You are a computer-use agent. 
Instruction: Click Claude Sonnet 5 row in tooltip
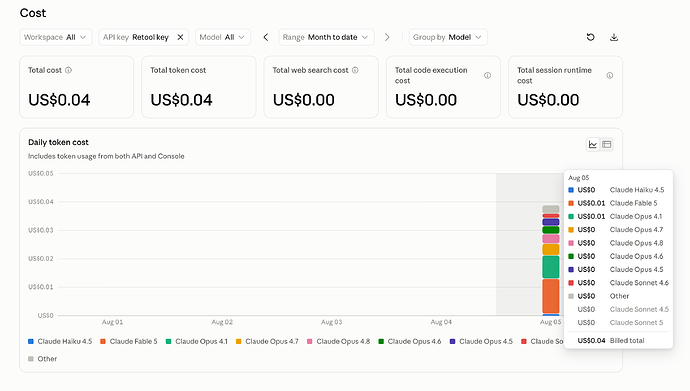(x=618, y=322)
